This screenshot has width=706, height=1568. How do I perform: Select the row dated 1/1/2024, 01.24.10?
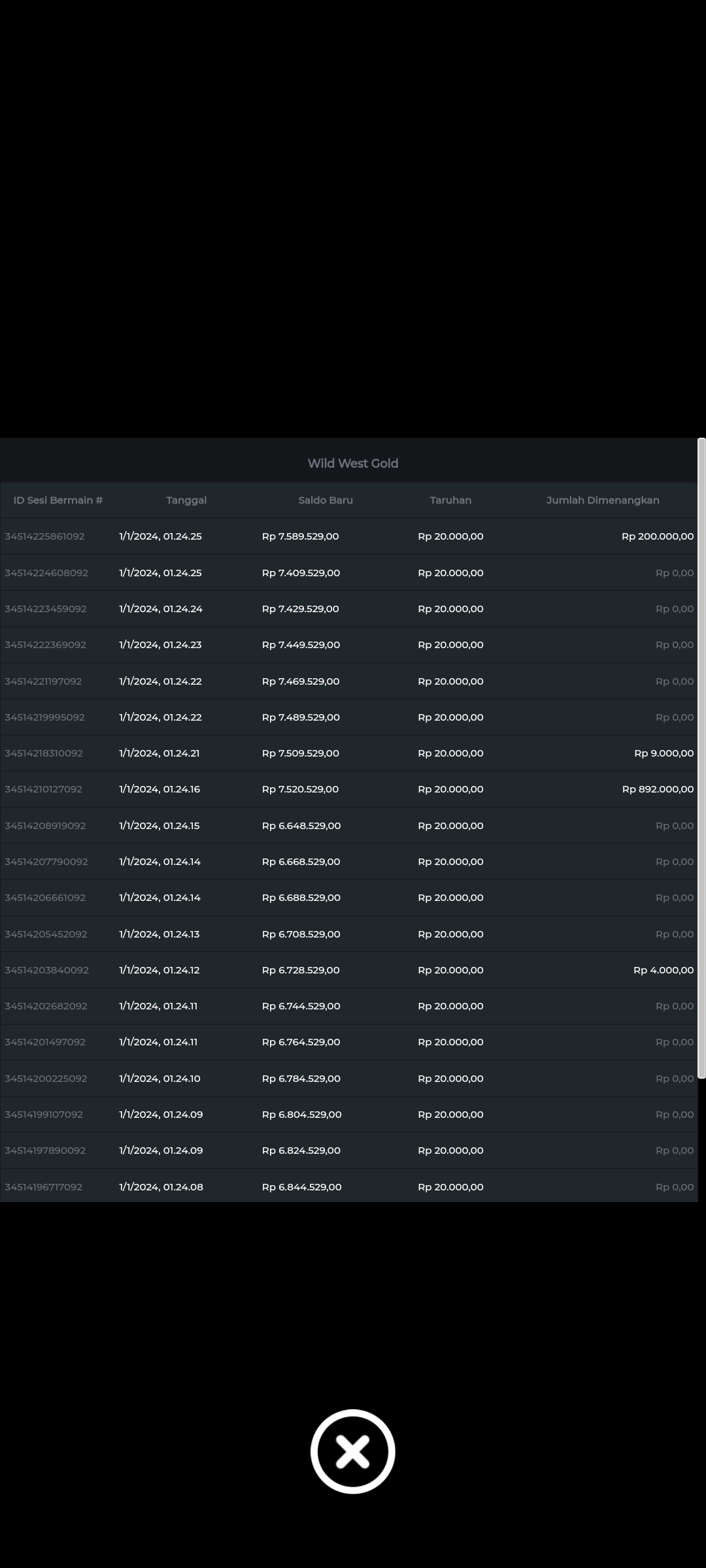tap(160, 1079)
